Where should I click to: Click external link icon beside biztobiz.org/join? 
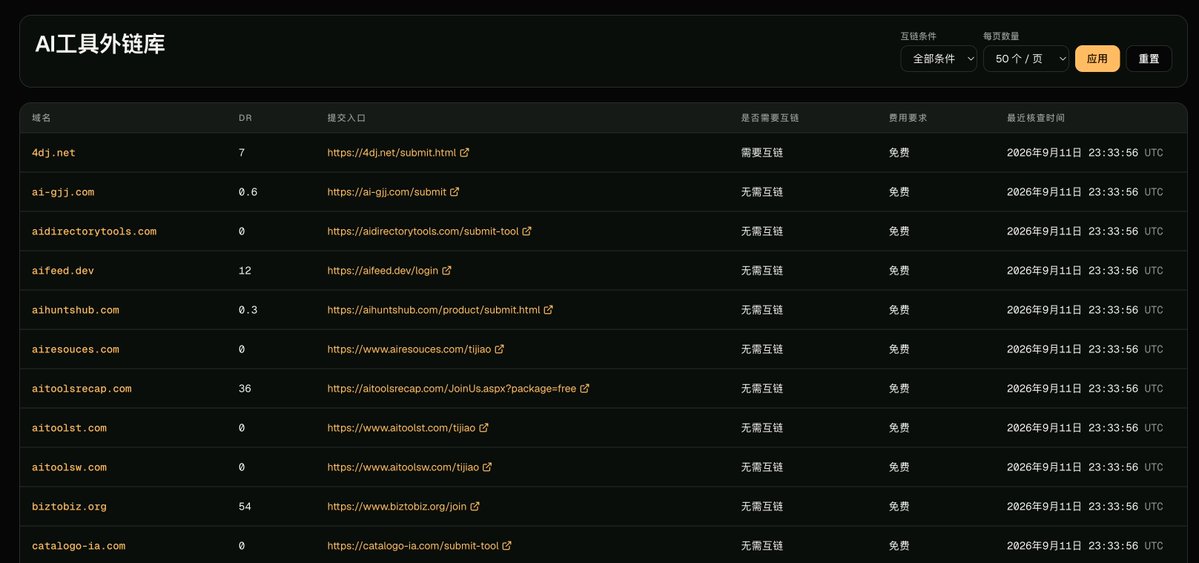475,506
